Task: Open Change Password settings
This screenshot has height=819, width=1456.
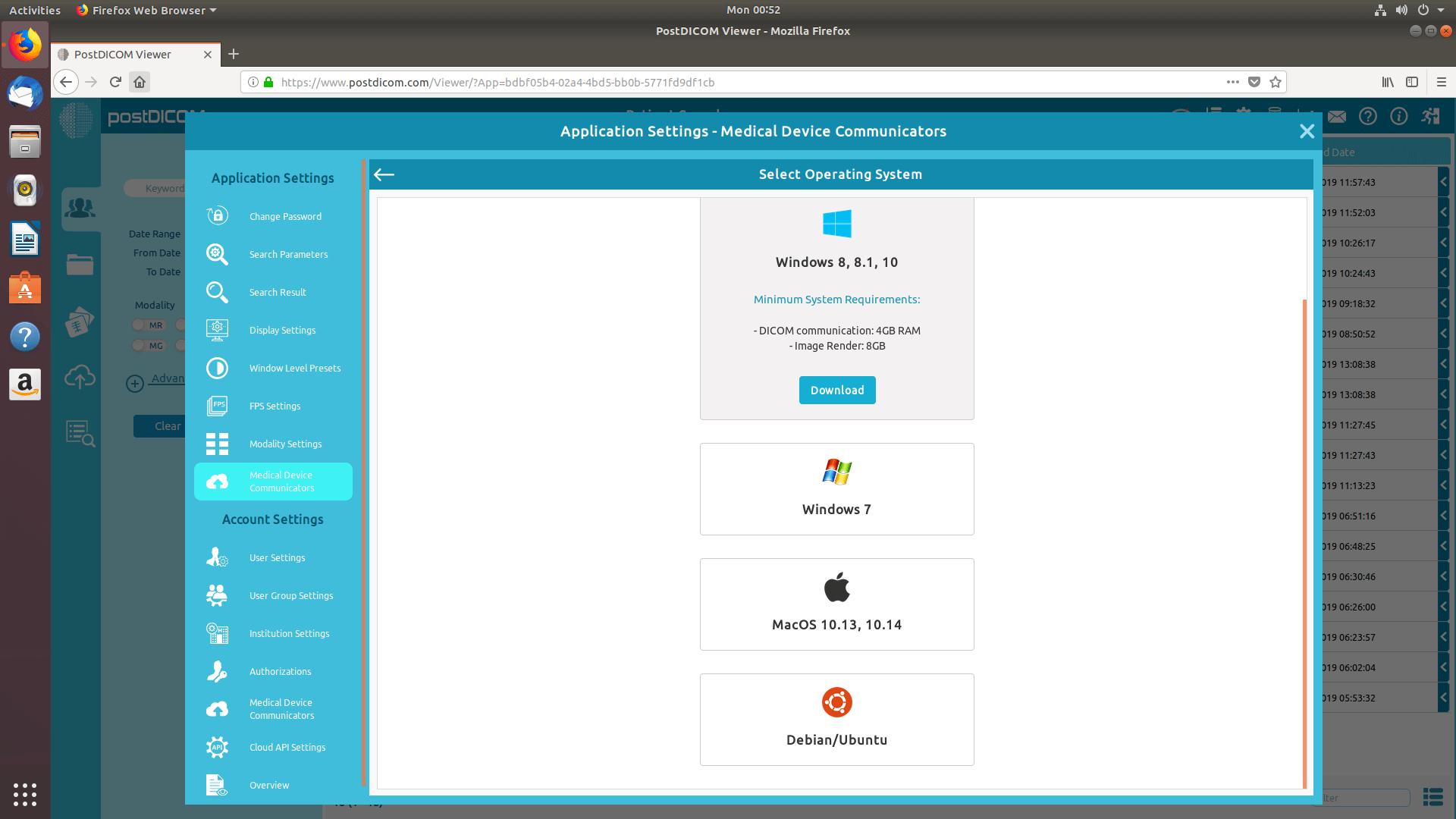Action: coord(285,216)
